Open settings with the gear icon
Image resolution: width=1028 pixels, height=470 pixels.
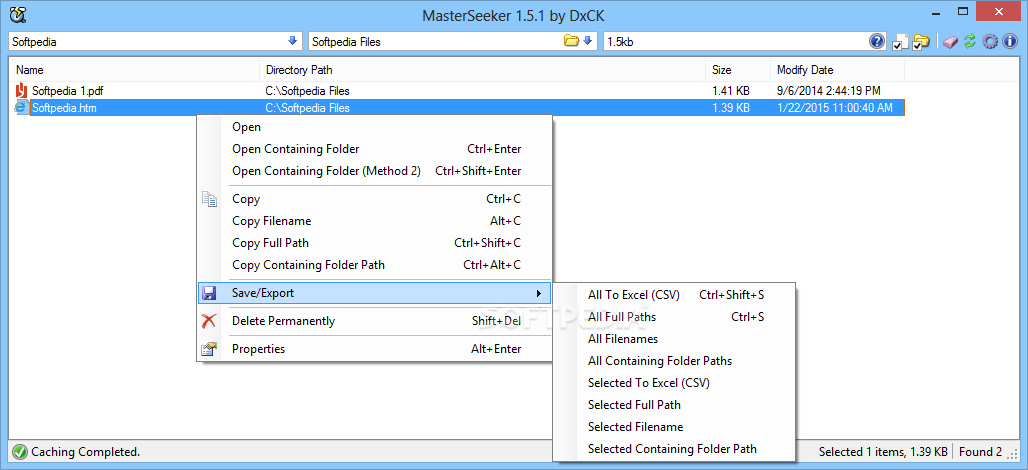990,41
